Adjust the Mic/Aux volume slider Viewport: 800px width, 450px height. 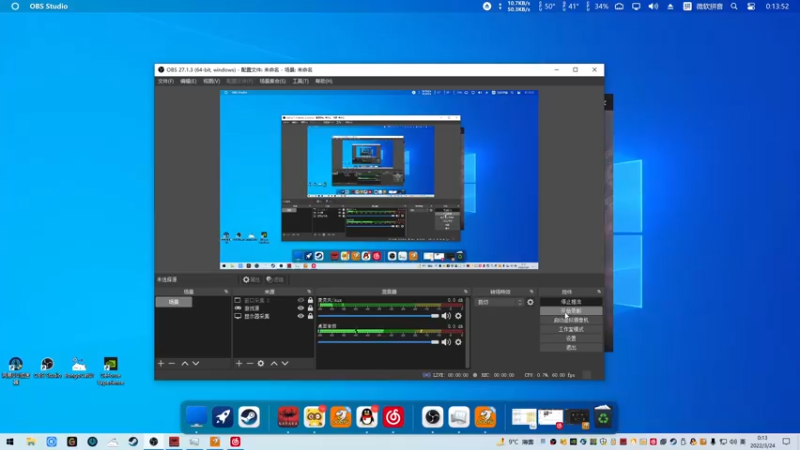click(378, 316)
